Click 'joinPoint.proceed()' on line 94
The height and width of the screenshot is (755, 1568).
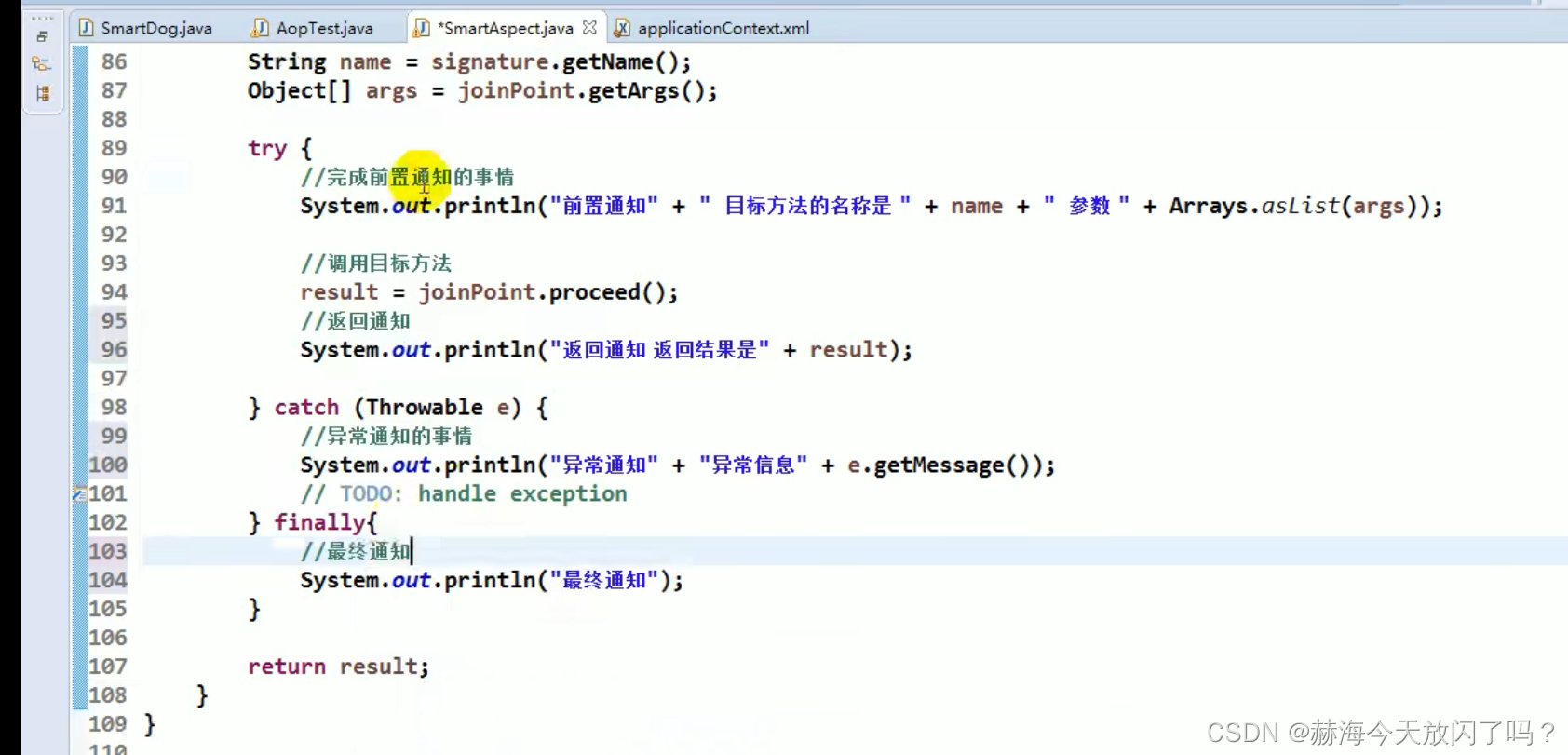click(x=542, y=292)
